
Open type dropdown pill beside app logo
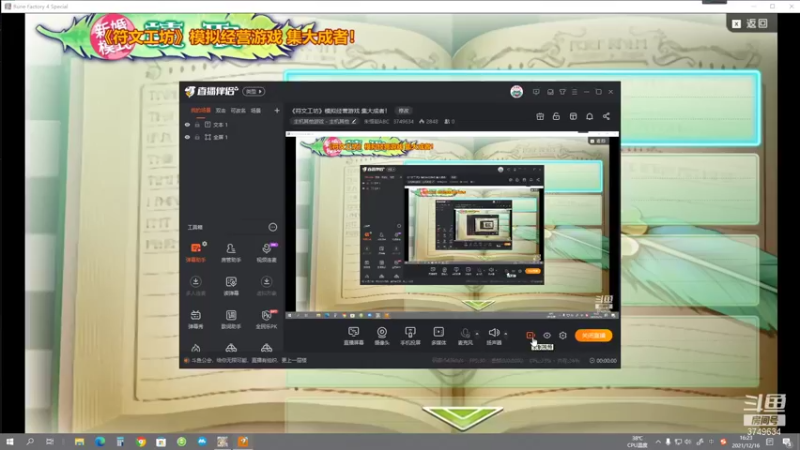point(254,92)
